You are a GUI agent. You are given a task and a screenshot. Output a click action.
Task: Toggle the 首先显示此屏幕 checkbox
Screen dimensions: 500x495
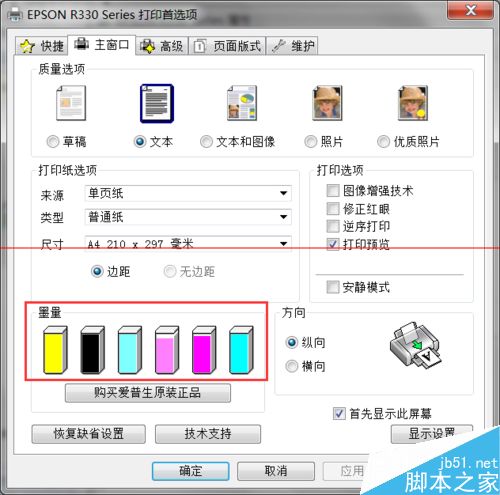click(339, 414)
